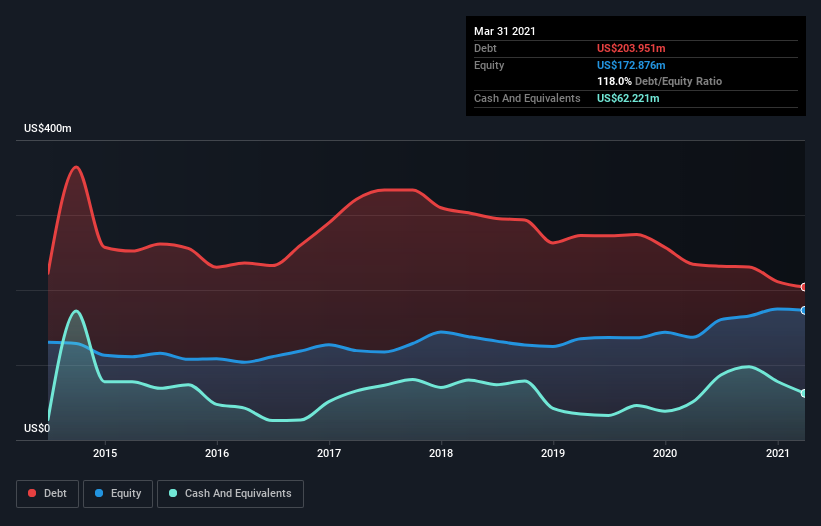Click the 2018 x-axis label

tap(441, 453)
